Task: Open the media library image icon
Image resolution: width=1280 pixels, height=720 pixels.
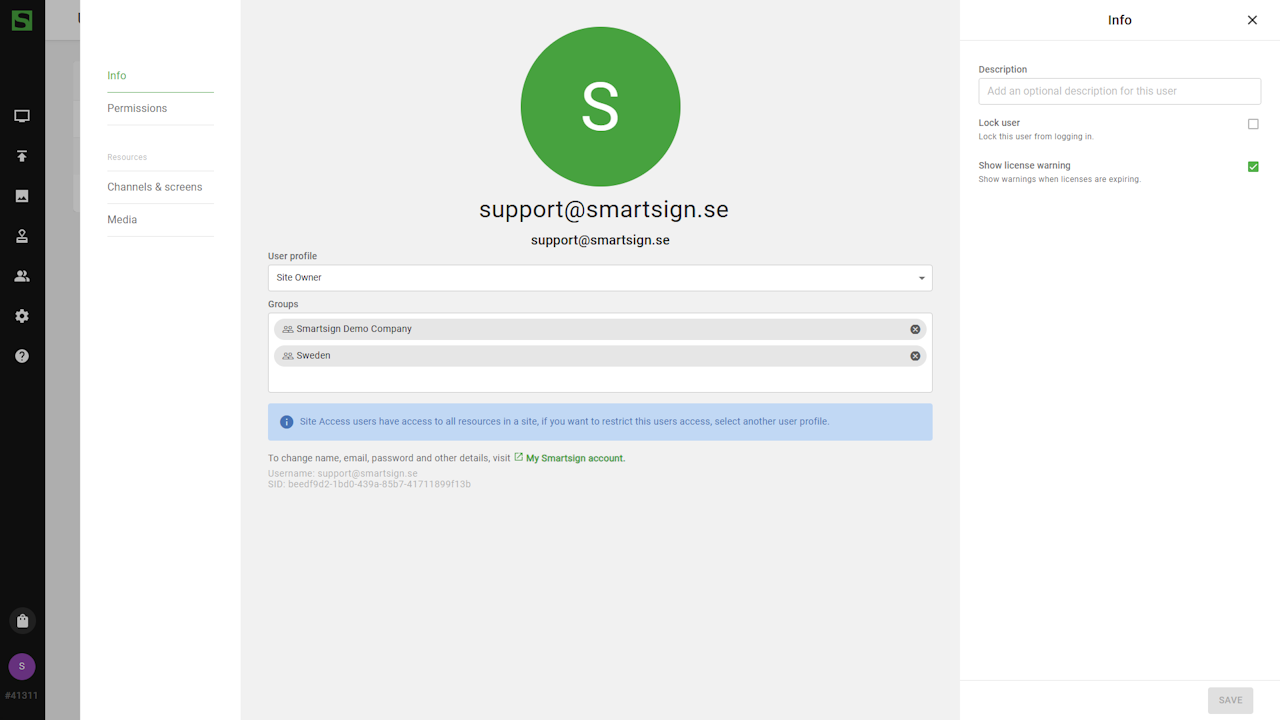Action: click(x=22, y=196)
